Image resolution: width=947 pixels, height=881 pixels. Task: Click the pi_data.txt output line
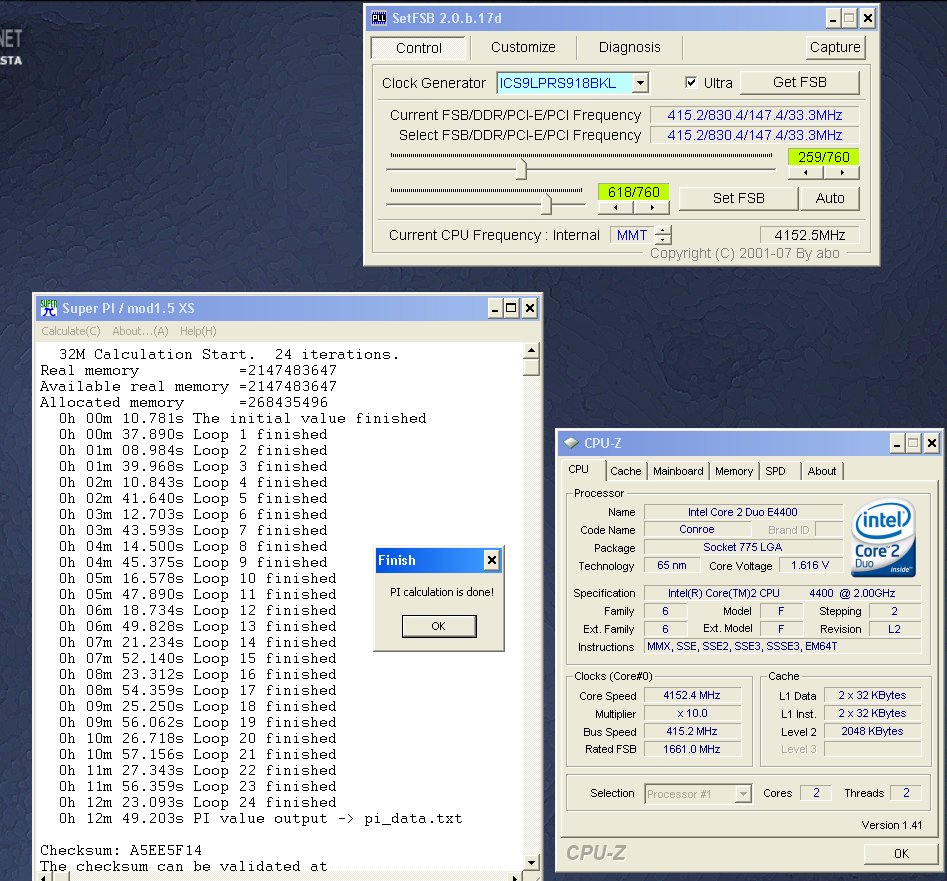260,819
